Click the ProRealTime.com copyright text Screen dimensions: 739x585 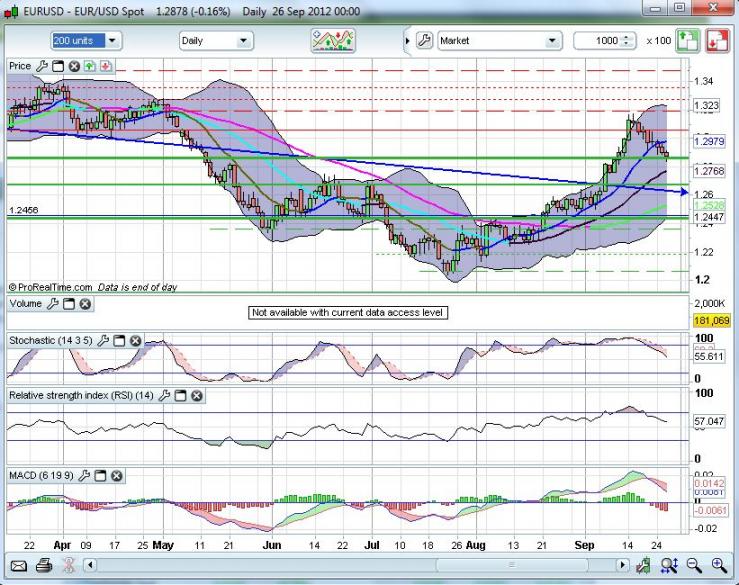click(50, 287)
